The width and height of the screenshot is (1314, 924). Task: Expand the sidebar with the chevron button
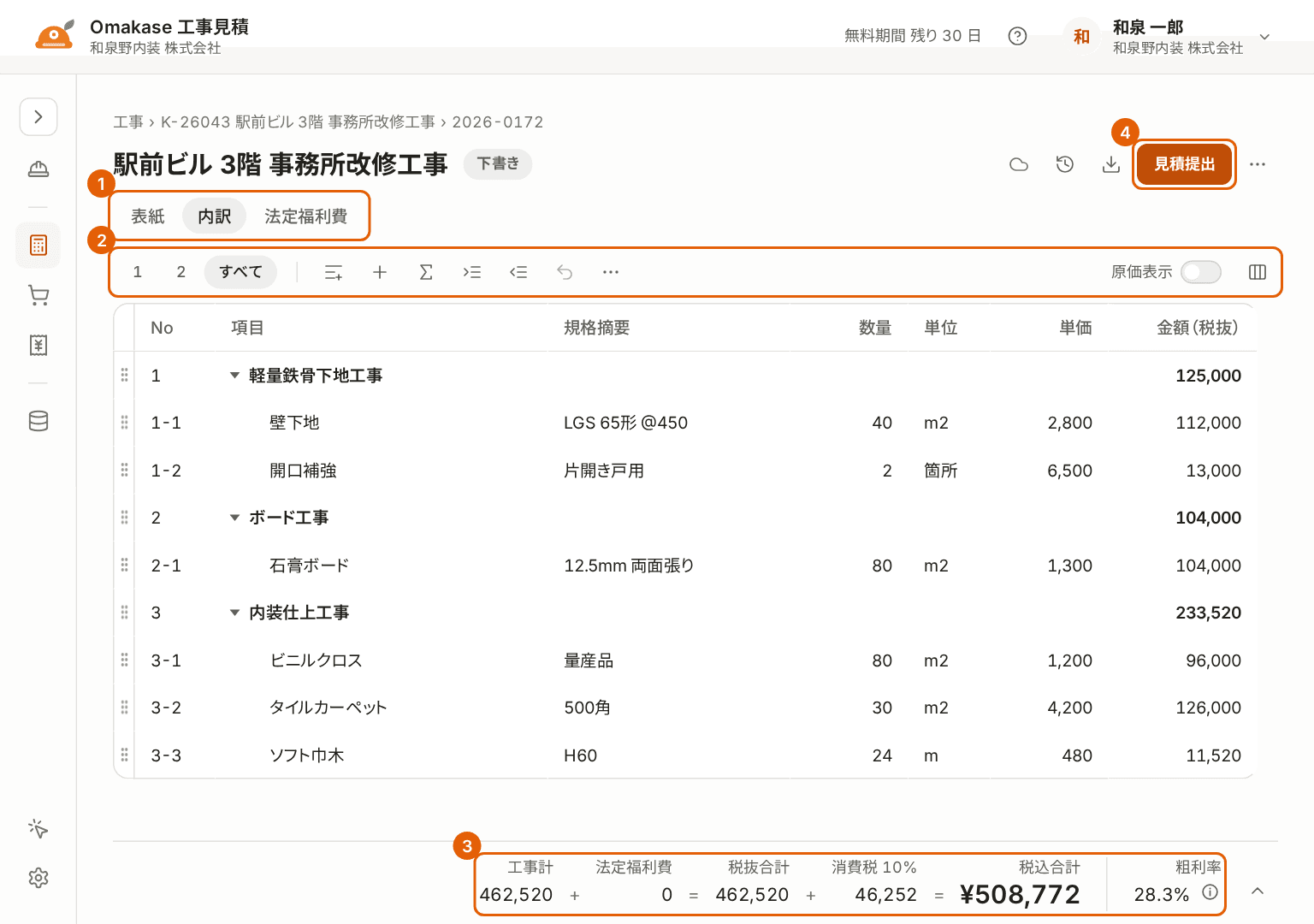[x=38, y=116]
